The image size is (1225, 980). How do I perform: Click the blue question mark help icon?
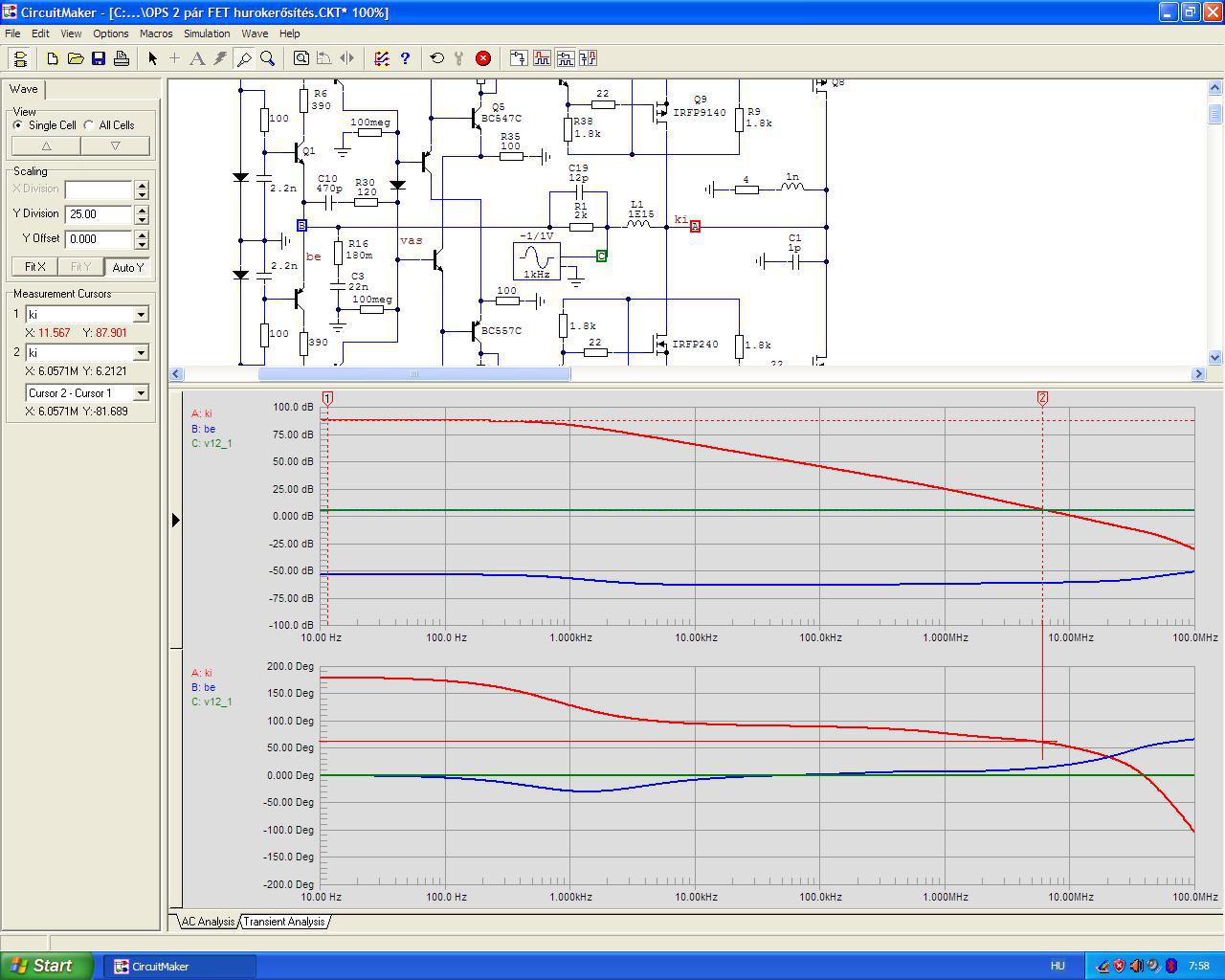pos(405,58)
